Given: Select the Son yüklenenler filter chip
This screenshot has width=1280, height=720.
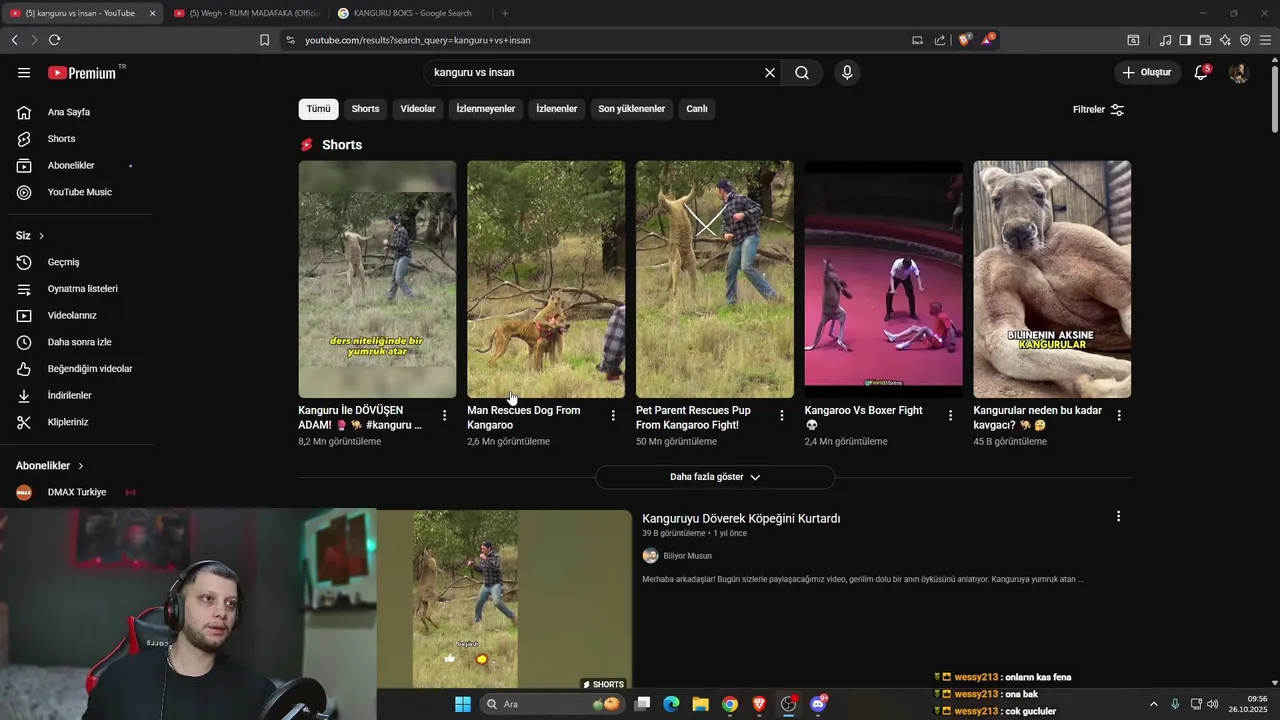Looking at the screenshot, I should [632, 109].
